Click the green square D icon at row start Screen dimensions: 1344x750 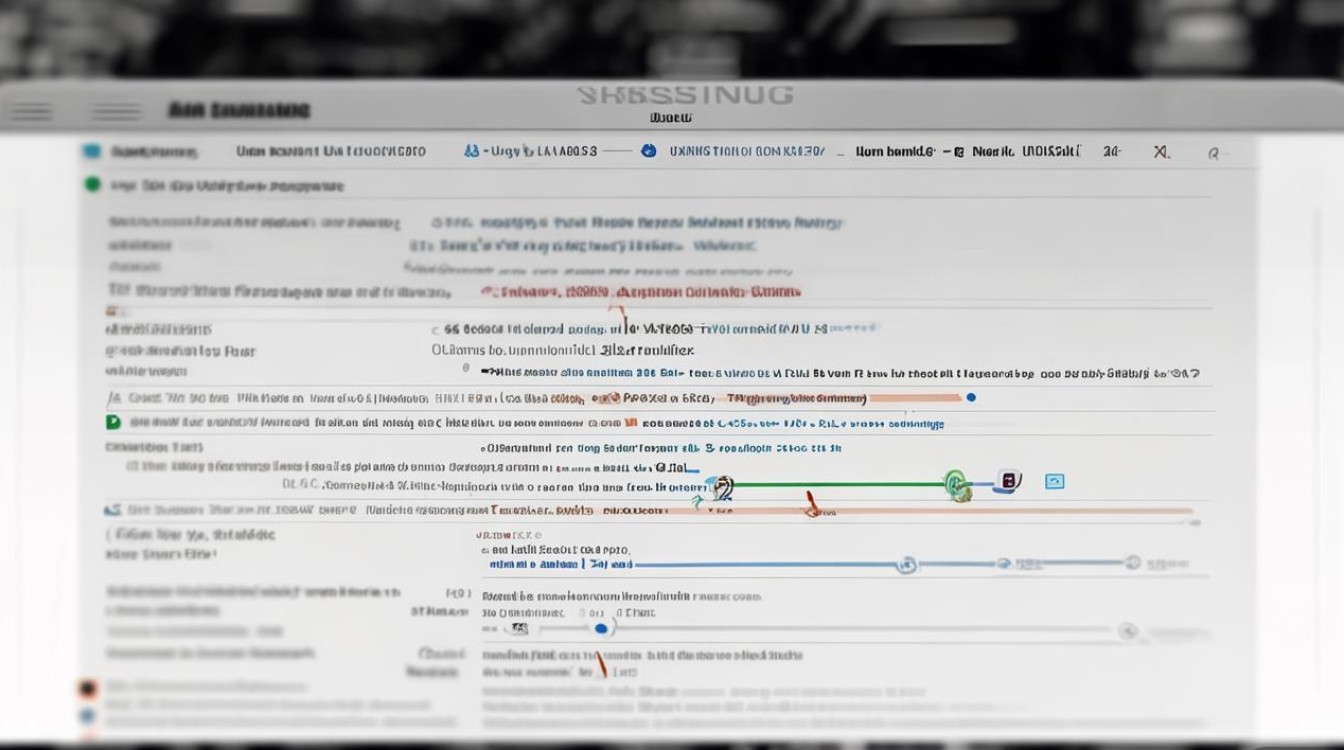113,423
